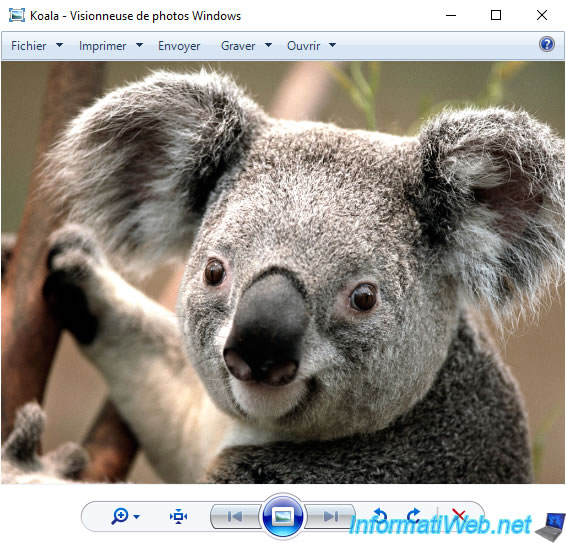The width and height of the screenshot is (566, 543).
Task: Open the help question mark icon
Action: point(547,44)
